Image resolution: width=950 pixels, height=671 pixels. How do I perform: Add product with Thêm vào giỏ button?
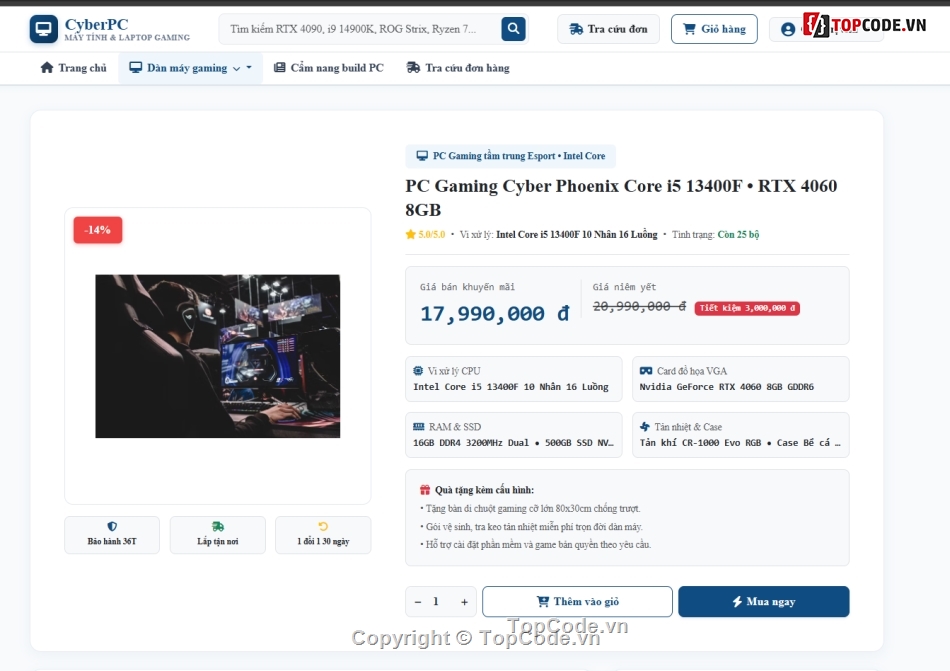(577, 601)
